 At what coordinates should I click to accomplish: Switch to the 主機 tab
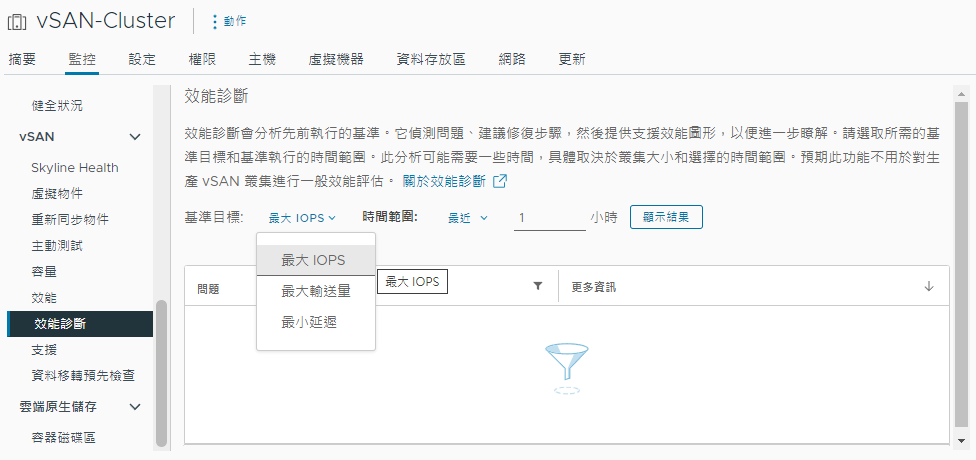click(261, 60)
